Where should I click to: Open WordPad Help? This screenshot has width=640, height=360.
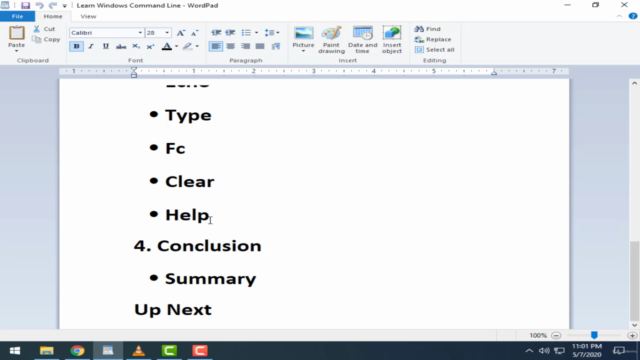[x=633, y=16]
